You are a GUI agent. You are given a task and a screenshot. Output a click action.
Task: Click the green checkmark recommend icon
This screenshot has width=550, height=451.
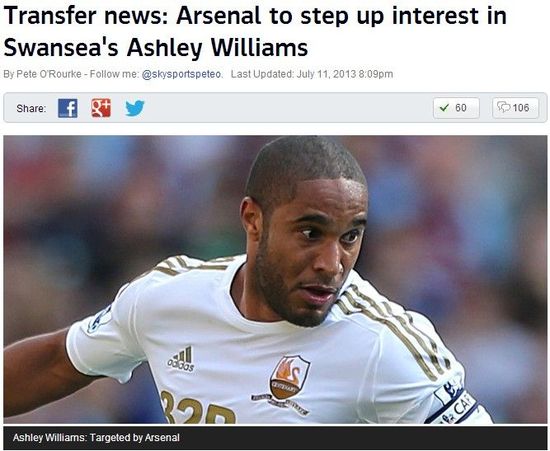(x=444, y=108)
